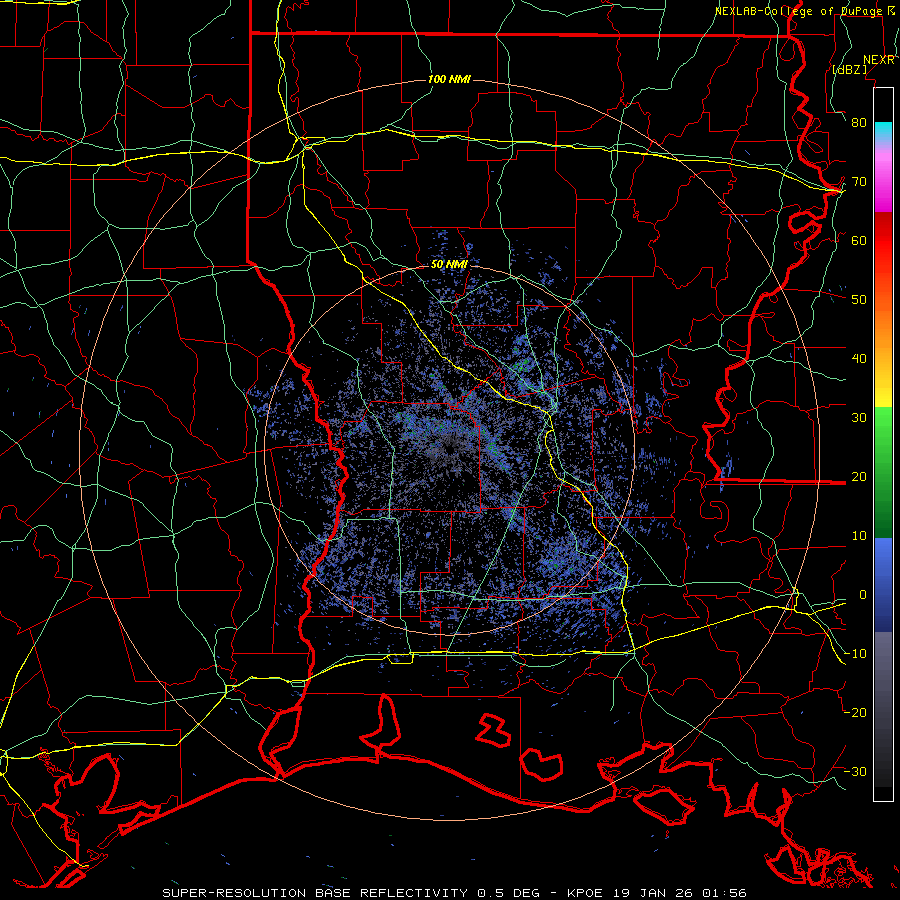This screenshot has height=900, width=900.
Task: Click the 80 dBZ scale value
Action: click(859, 123)
